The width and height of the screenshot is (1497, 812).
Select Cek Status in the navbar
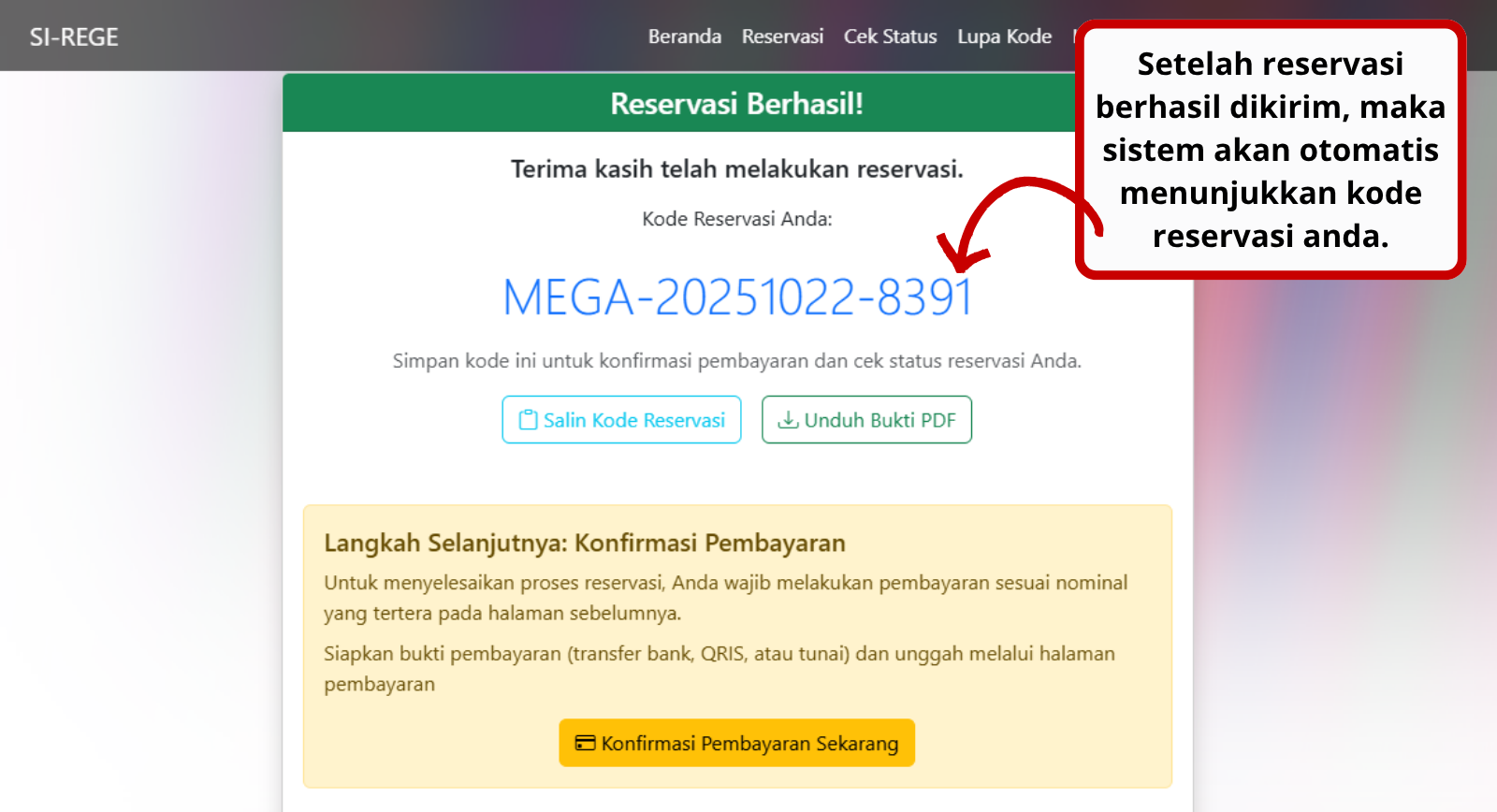coord(890,36)
